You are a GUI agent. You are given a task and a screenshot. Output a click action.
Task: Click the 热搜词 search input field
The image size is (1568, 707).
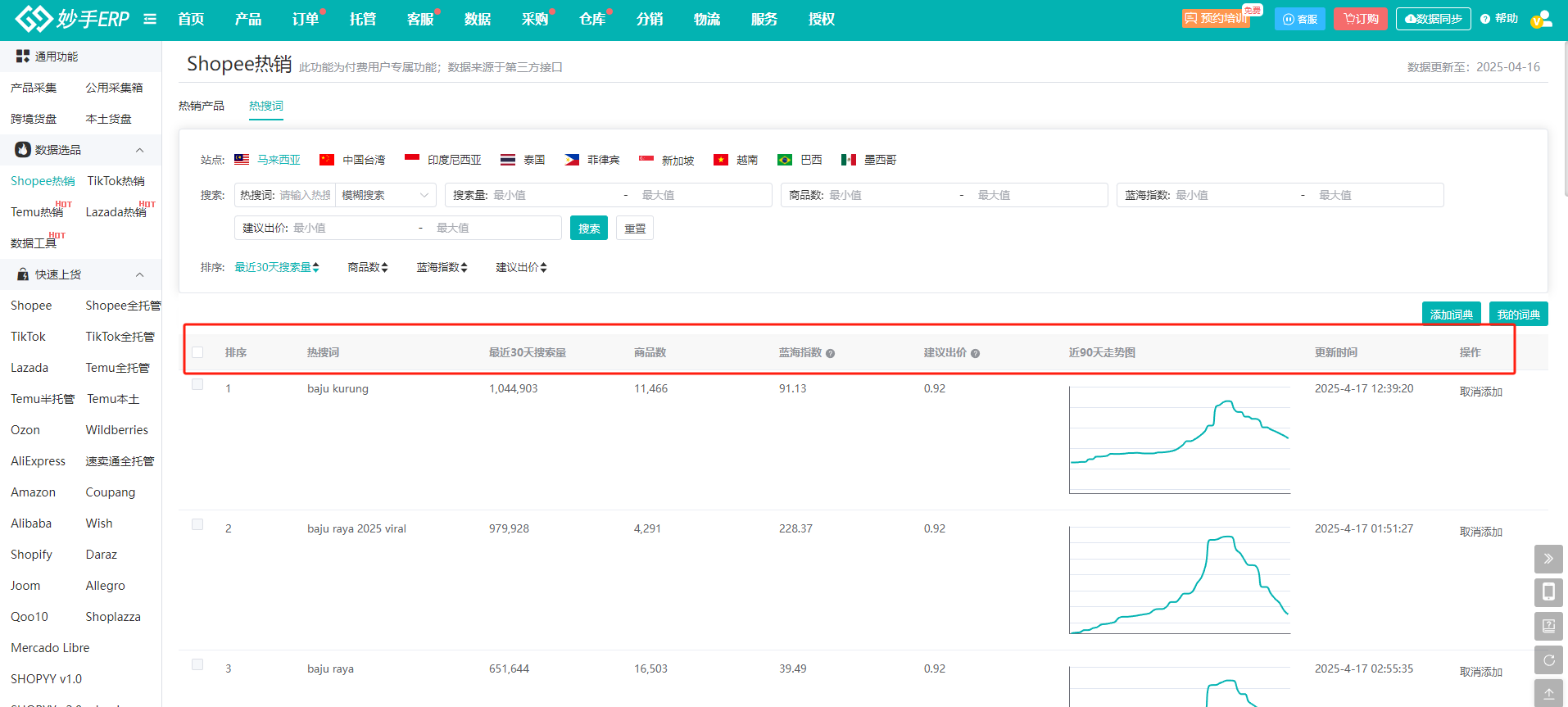coord(305,195)
